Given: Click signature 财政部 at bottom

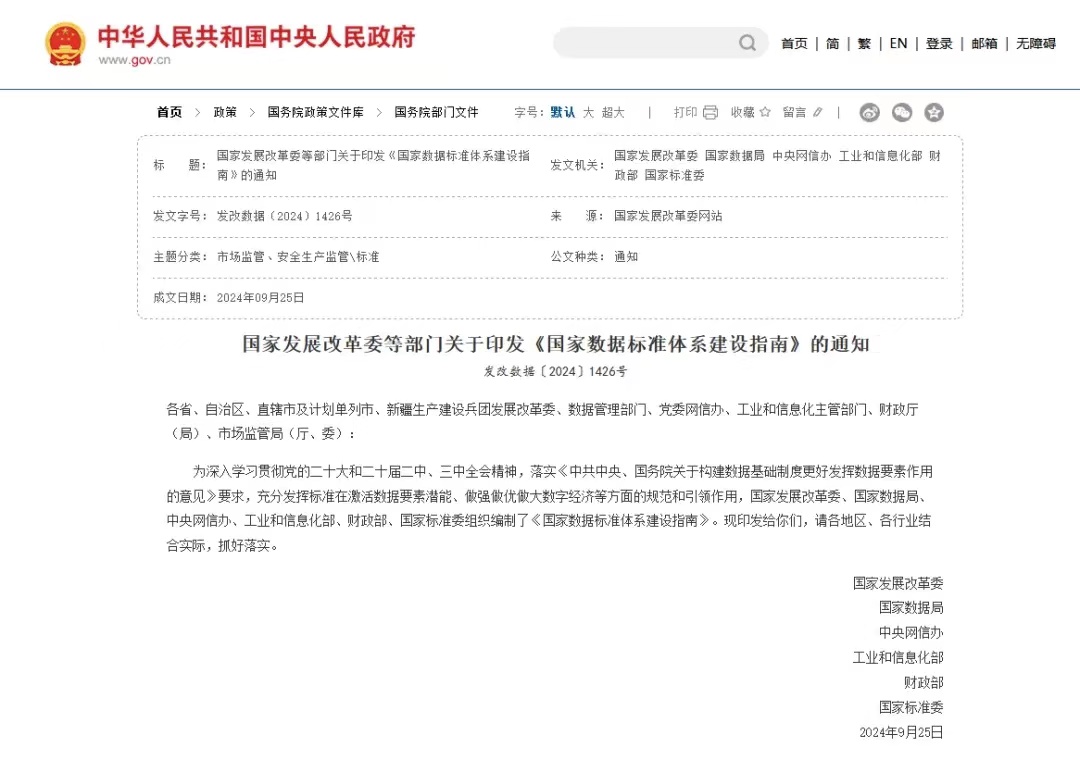Looking at the screenshot, I should tap(924, 682).
